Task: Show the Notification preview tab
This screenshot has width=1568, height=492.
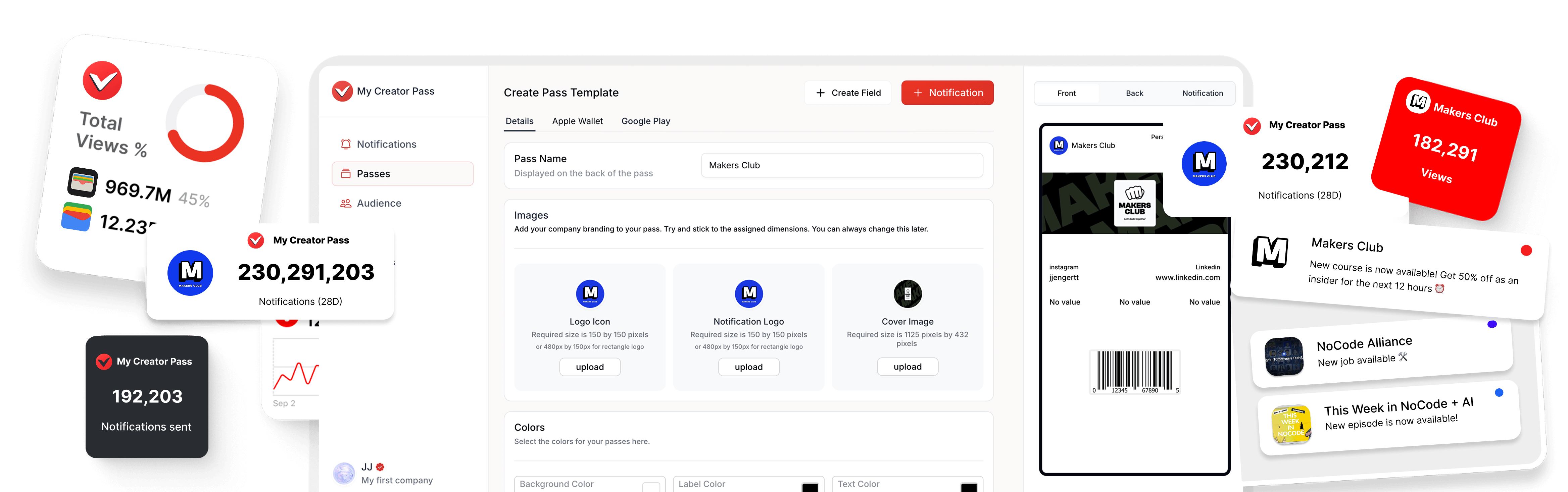Action: (1202, 93)
